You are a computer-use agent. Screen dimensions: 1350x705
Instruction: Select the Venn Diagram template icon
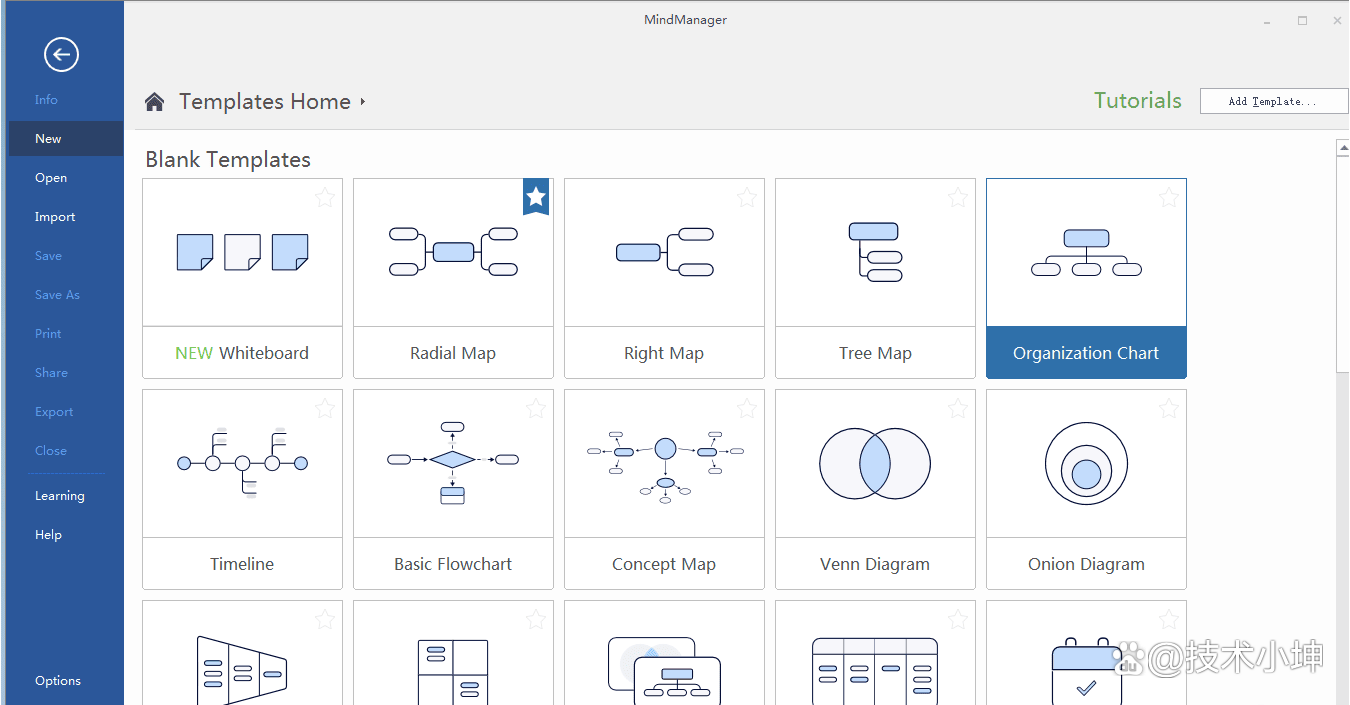tap(875, 463)
